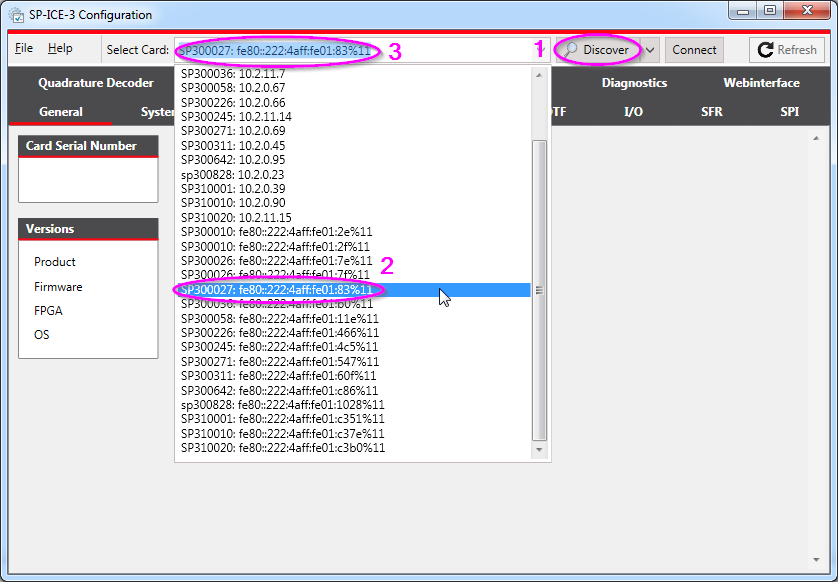Switch to the SPI tab
The height and width of the screenshot is (582, 838).
click(790, 112)
